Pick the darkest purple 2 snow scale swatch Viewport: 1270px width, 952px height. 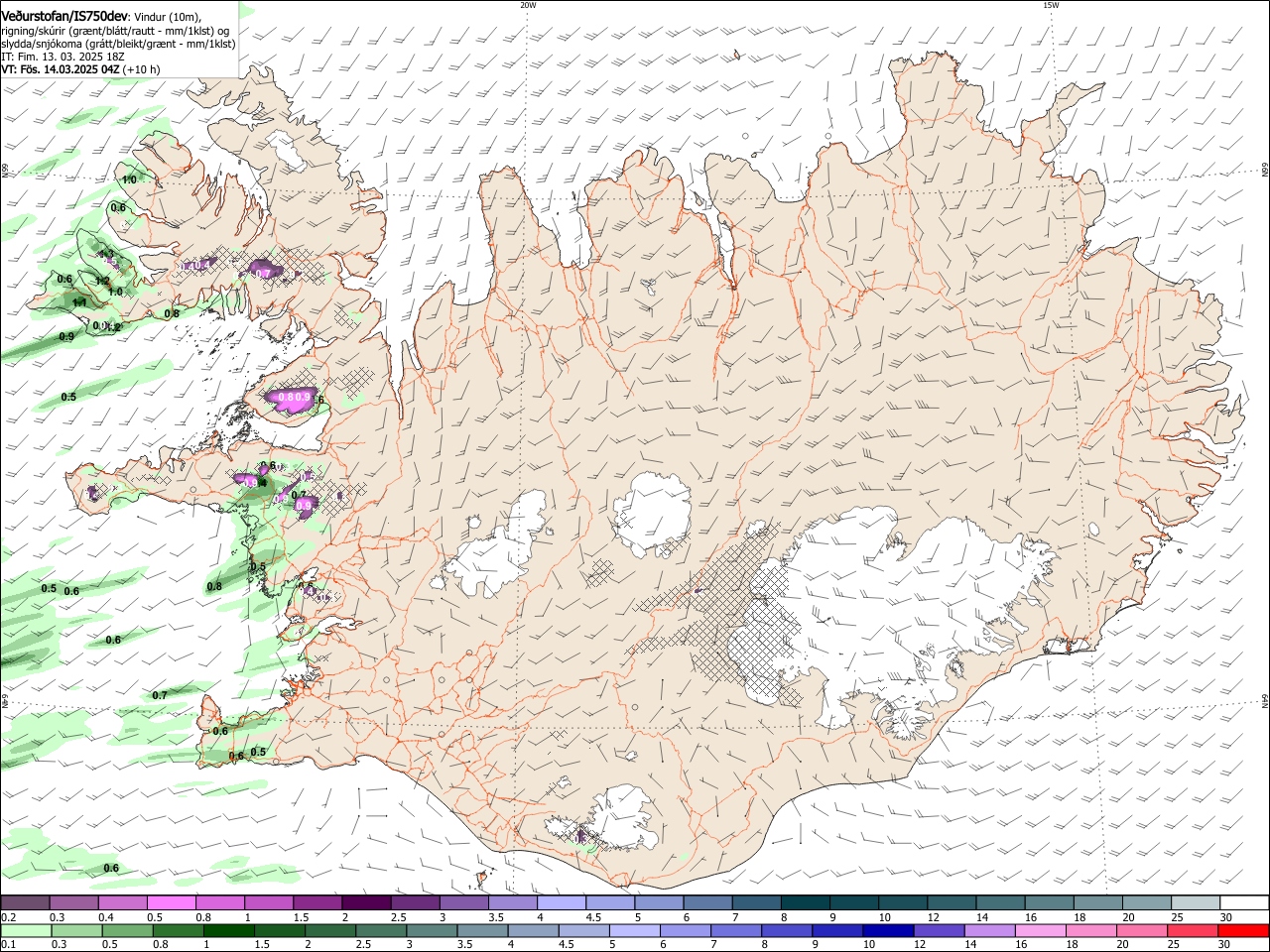366,903
